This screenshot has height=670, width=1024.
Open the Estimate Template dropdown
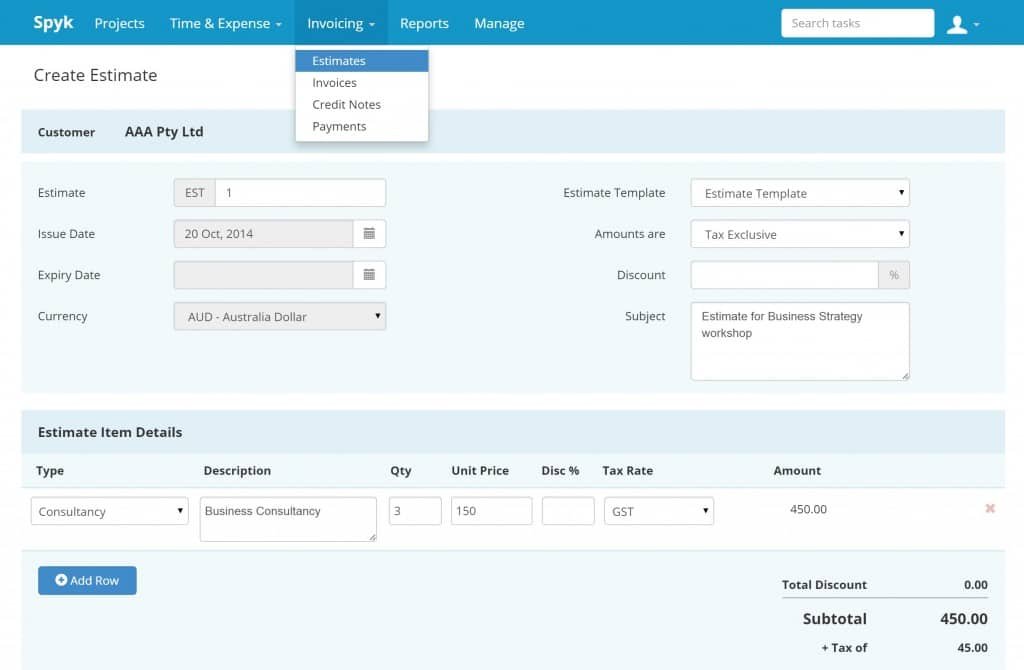pos(799,193)
